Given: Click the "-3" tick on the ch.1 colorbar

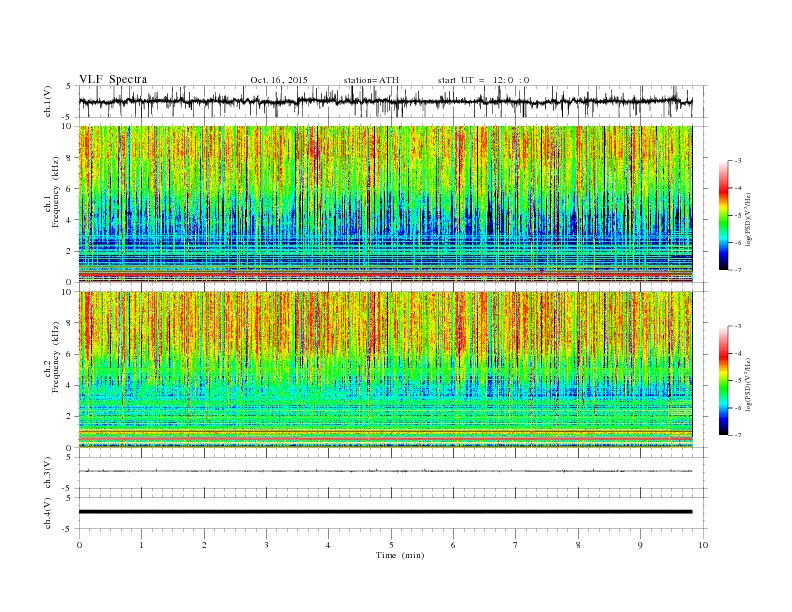Looking at the screenshot, I should [738, 161].
